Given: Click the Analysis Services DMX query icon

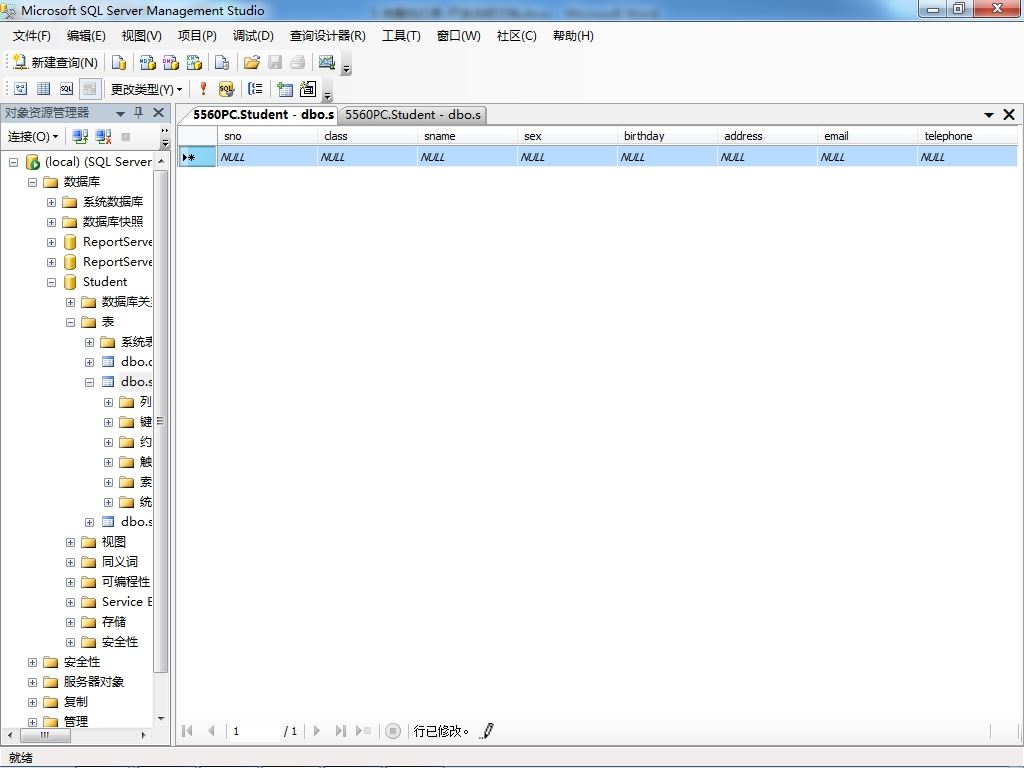Looking at the screenshot, I should pos(171,62).
